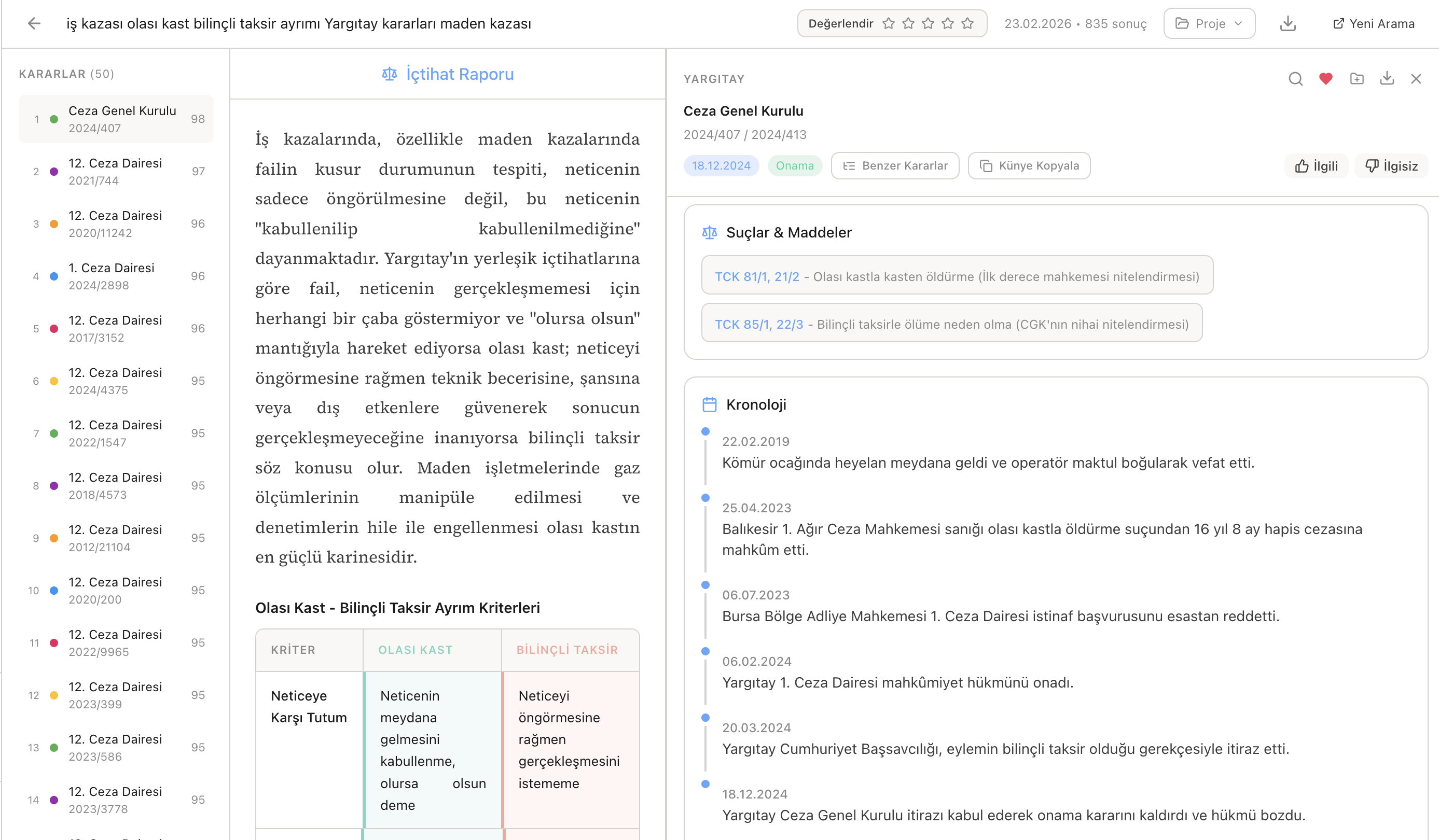
Task: Select Ceza Genel Kurulu 2024/407 decision
Action: [117, 119]
